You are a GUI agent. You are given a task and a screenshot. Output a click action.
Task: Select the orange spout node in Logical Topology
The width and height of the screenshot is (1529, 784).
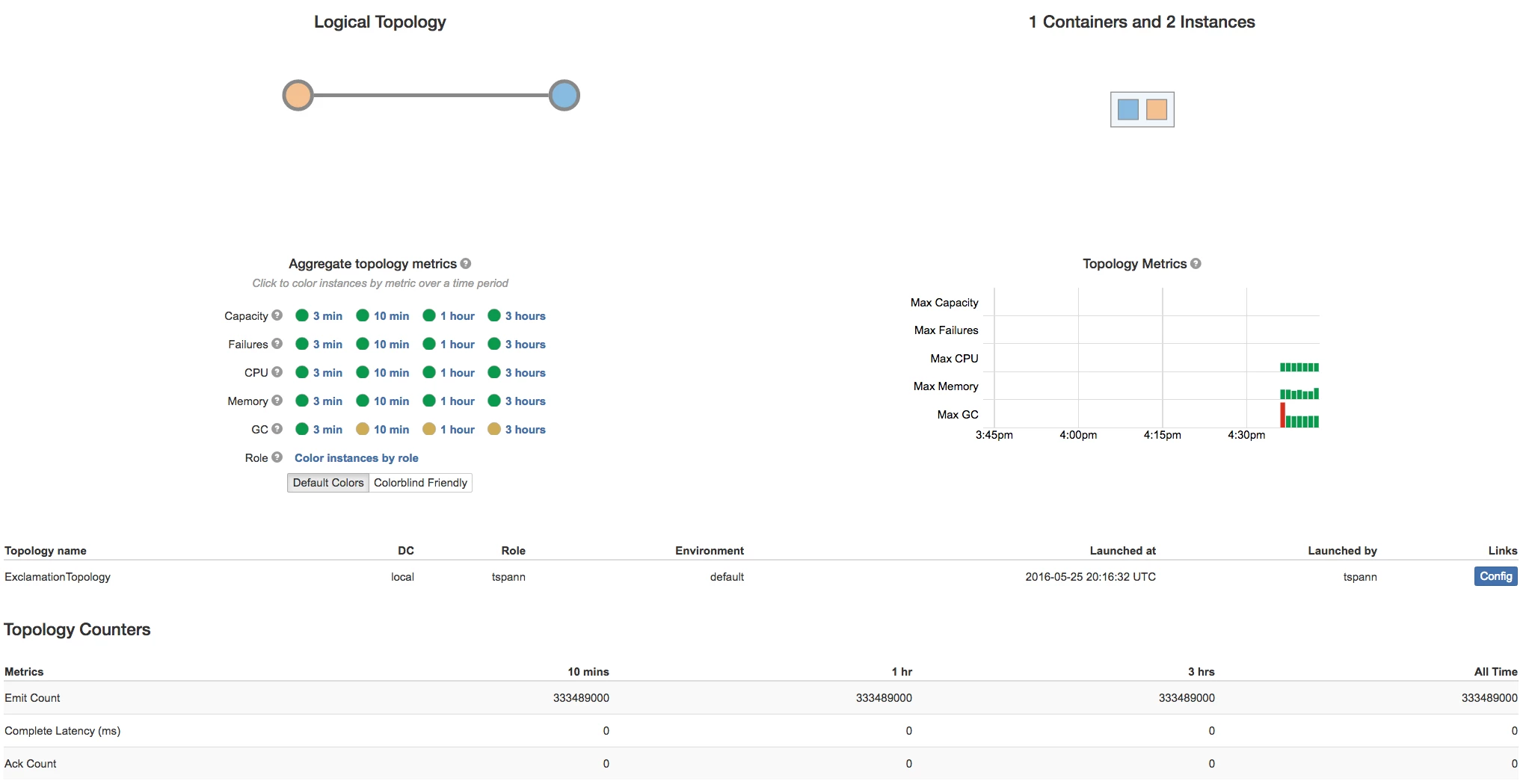click(298, 96)
